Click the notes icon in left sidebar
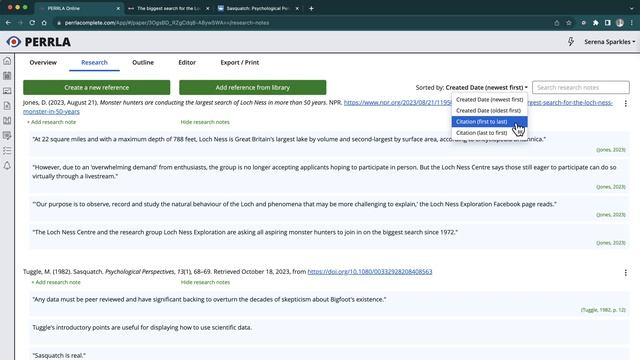This screenshot has width=640, height=360. [7, 136]
